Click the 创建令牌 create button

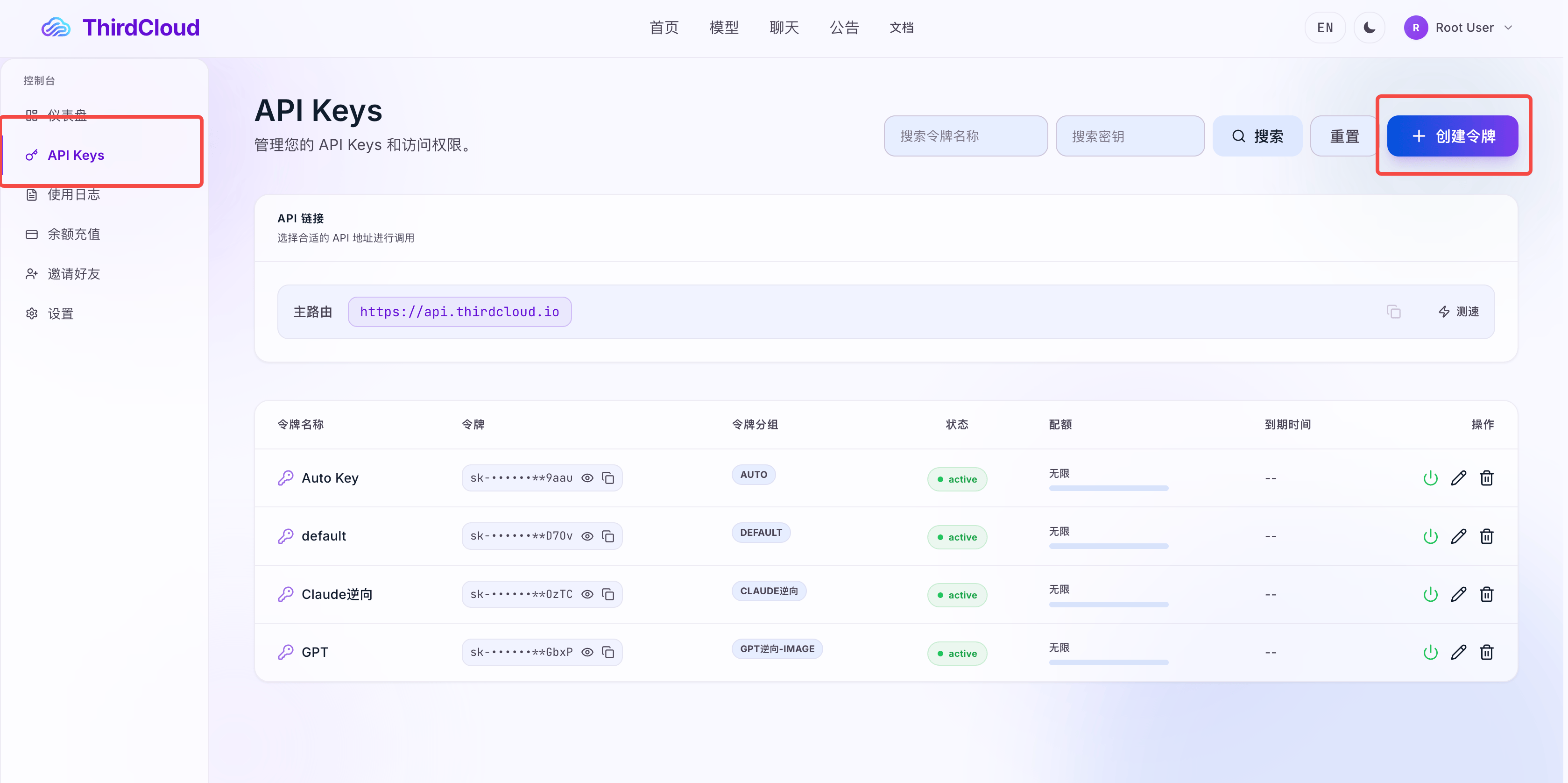(1452, 136)
